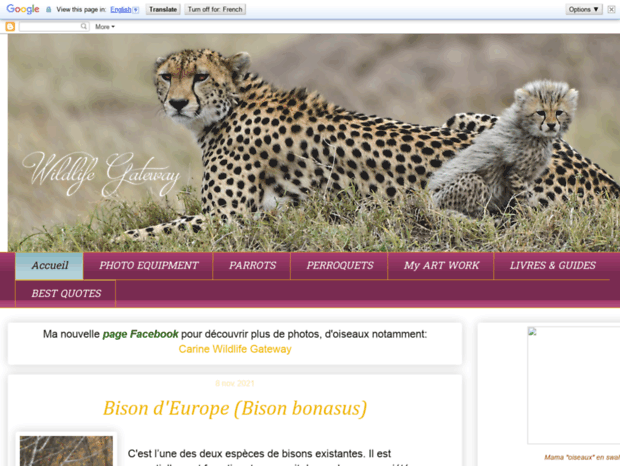620x466 pixels.
Task: Expand the Options dropdown
Action: pos(583,9)
